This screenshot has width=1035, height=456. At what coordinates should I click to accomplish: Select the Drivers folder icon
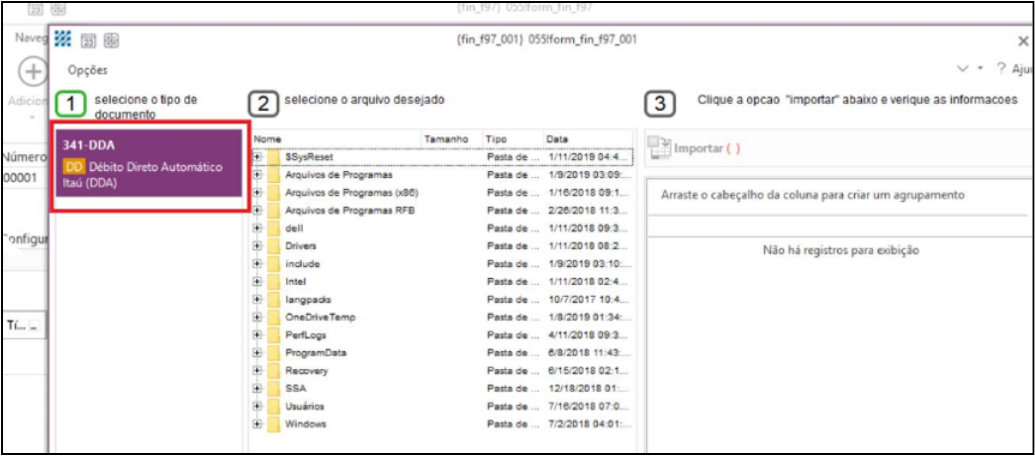(x=274, y=246)
